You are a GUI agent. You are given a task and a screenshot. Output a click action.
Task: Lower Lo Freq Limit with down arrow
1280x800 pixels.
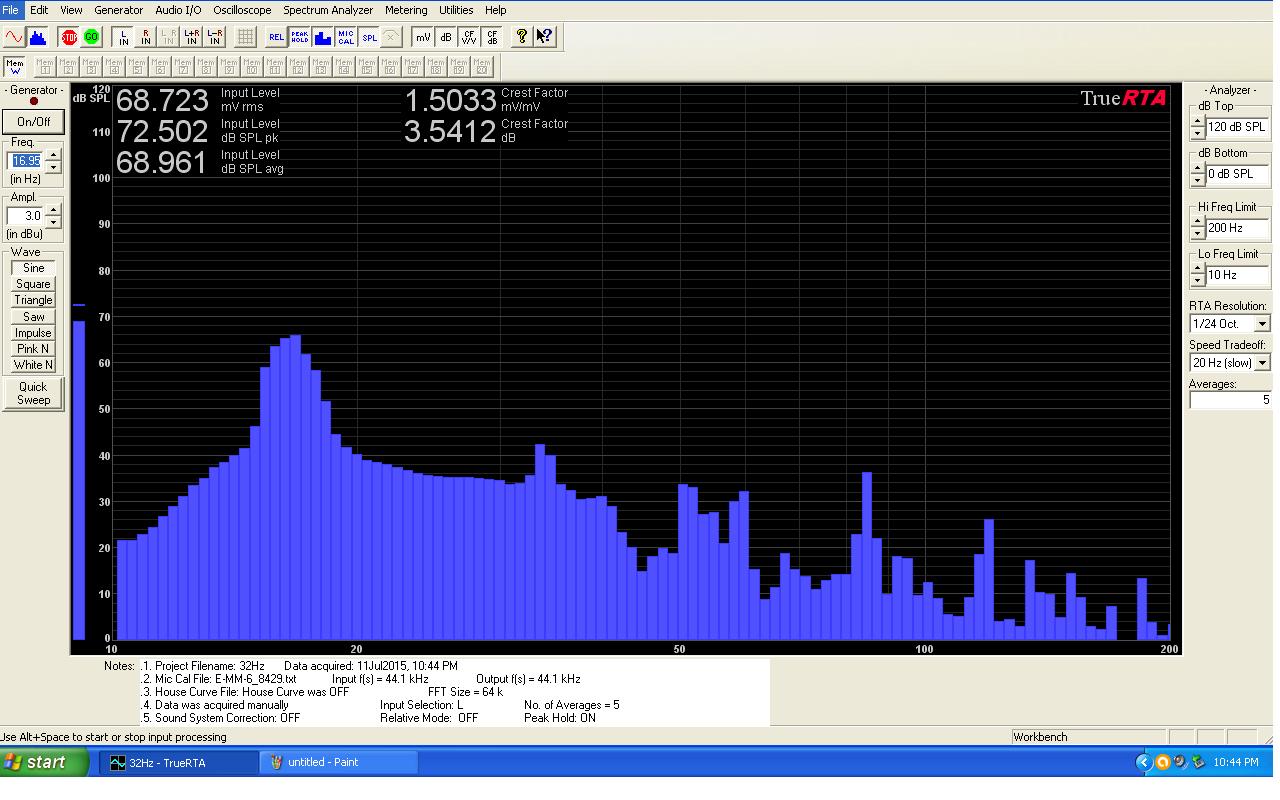pos(1197,281)
